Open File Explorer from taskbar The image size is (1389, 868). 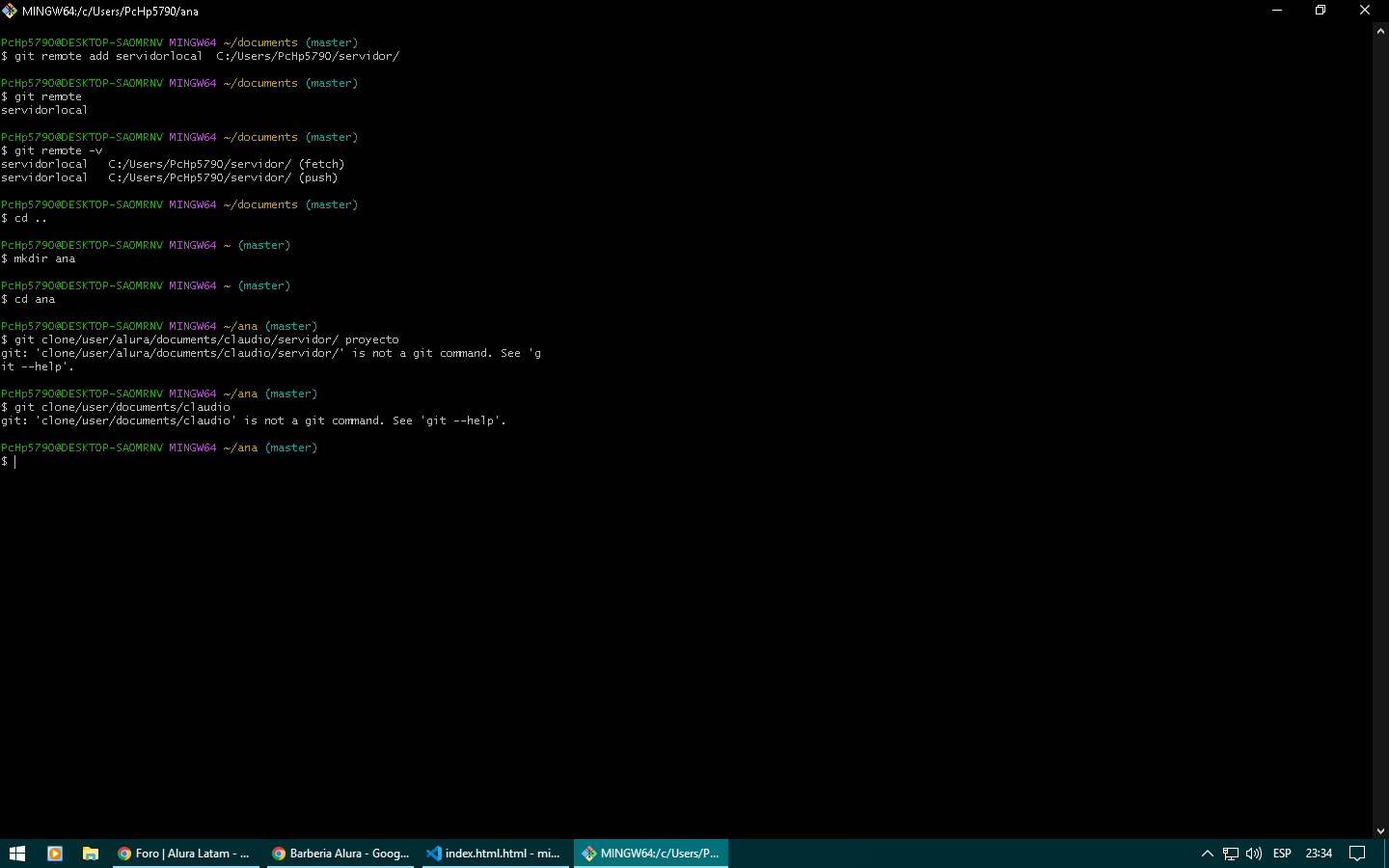point(91,854)
